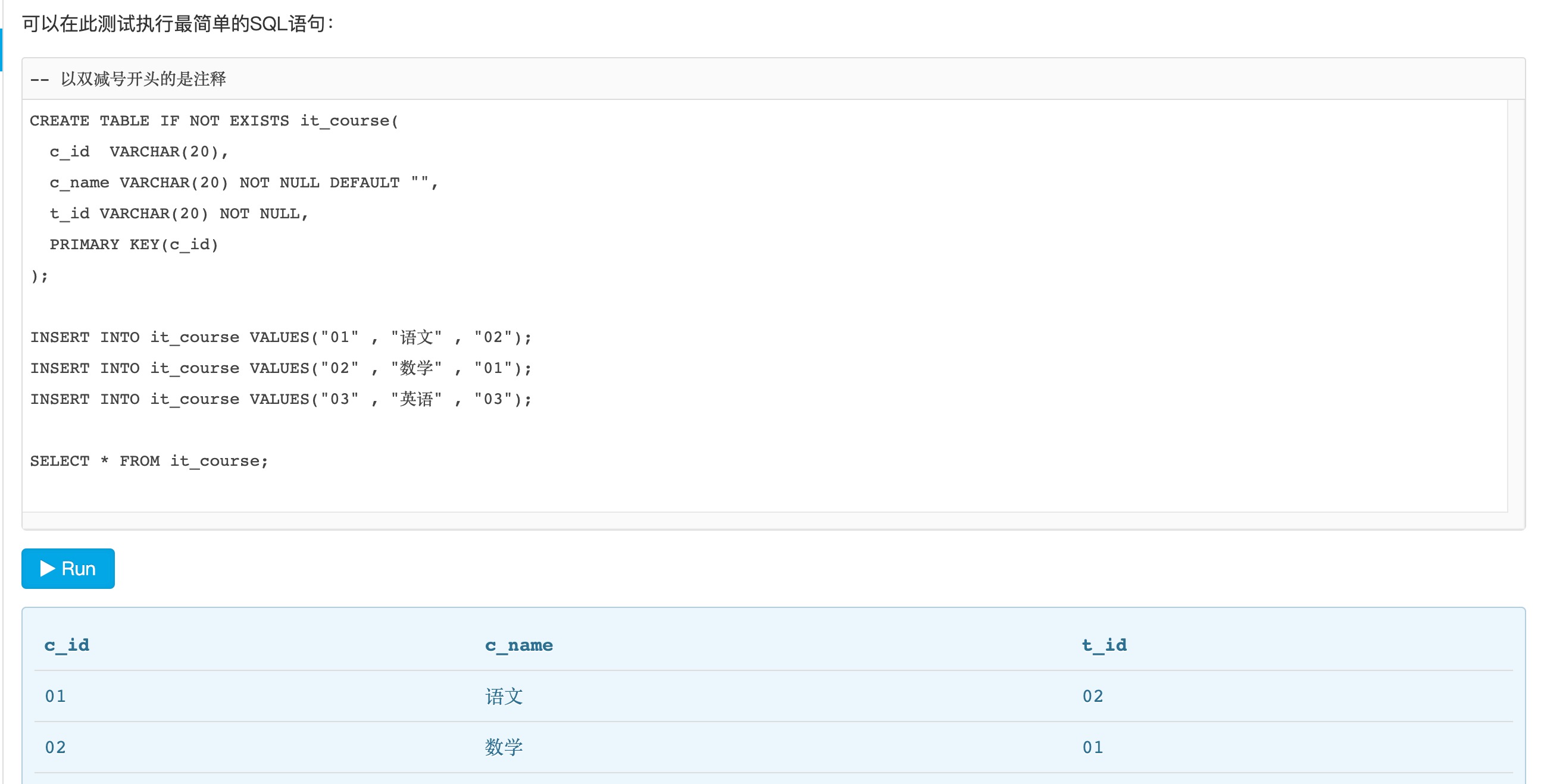Click the Run button
This screenshot has width=1544, height=784.
coord(68,569)
